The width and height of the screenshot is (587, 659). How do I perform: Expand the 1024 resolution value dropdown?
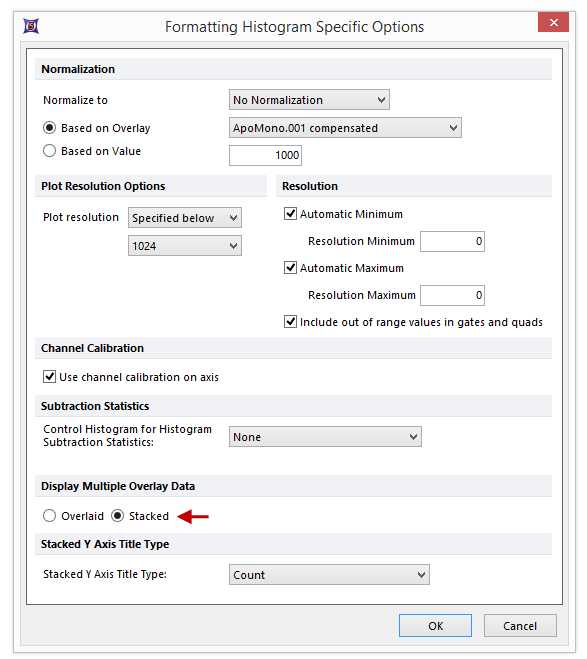pos(185,245)
